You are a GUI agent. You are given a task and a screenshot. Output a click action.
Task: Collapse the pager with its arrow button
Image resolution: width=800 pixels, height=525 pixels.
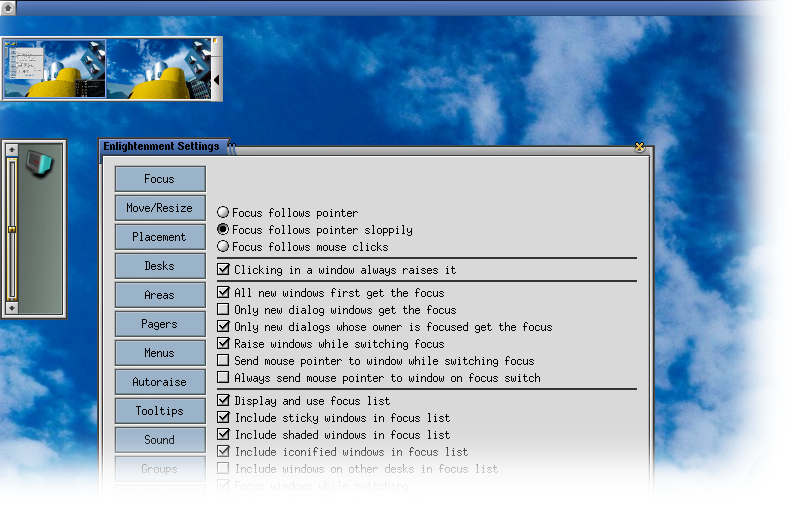[x=217, y=80]
